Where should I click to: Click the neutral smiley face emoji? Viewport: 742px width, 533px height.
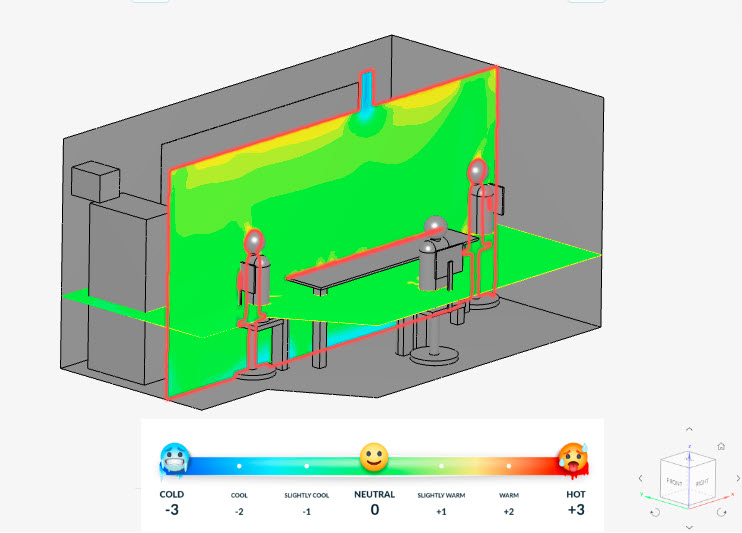(x=374, y=459)
